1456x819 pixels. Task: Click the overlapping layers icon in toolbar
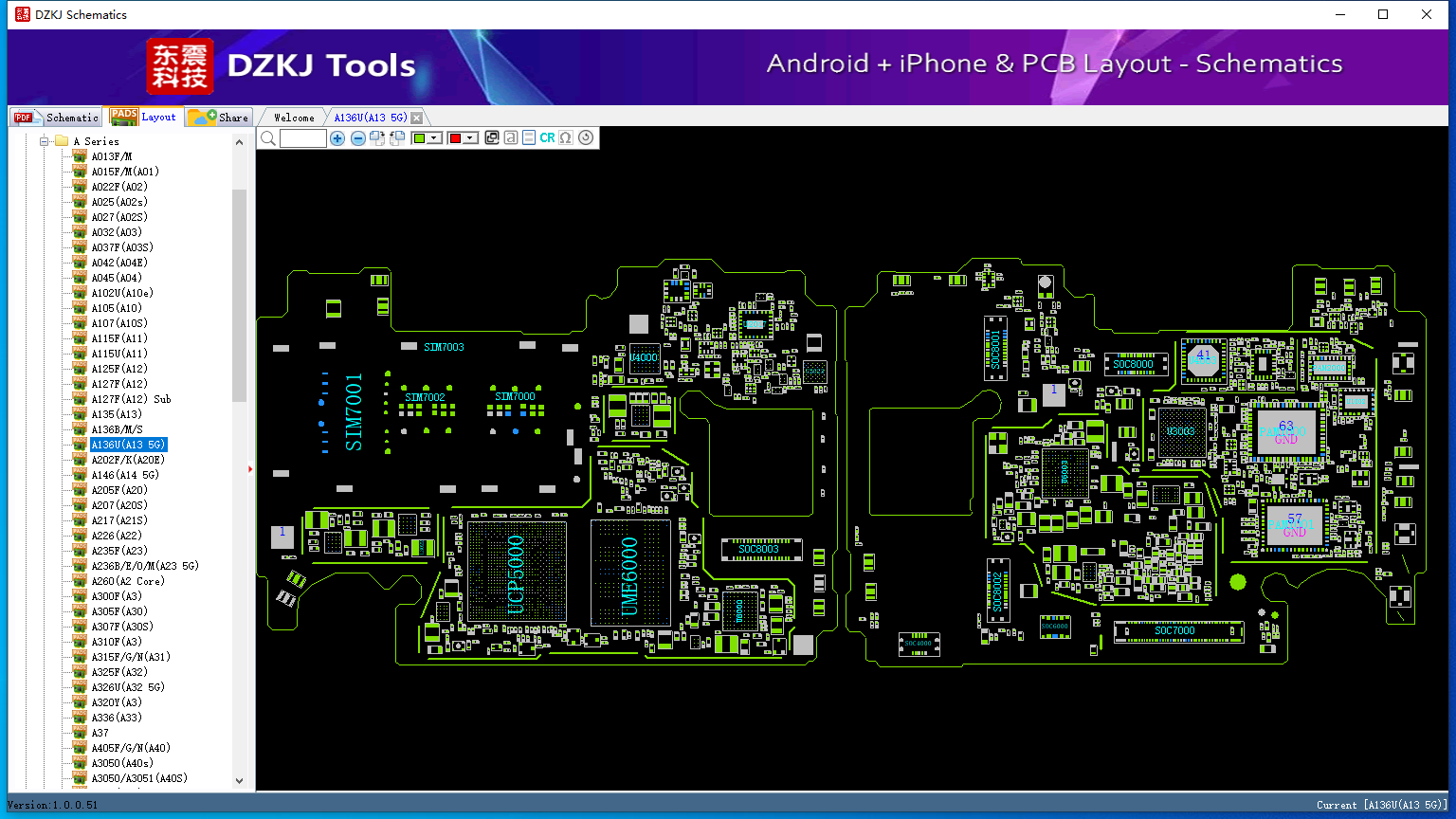491,137
